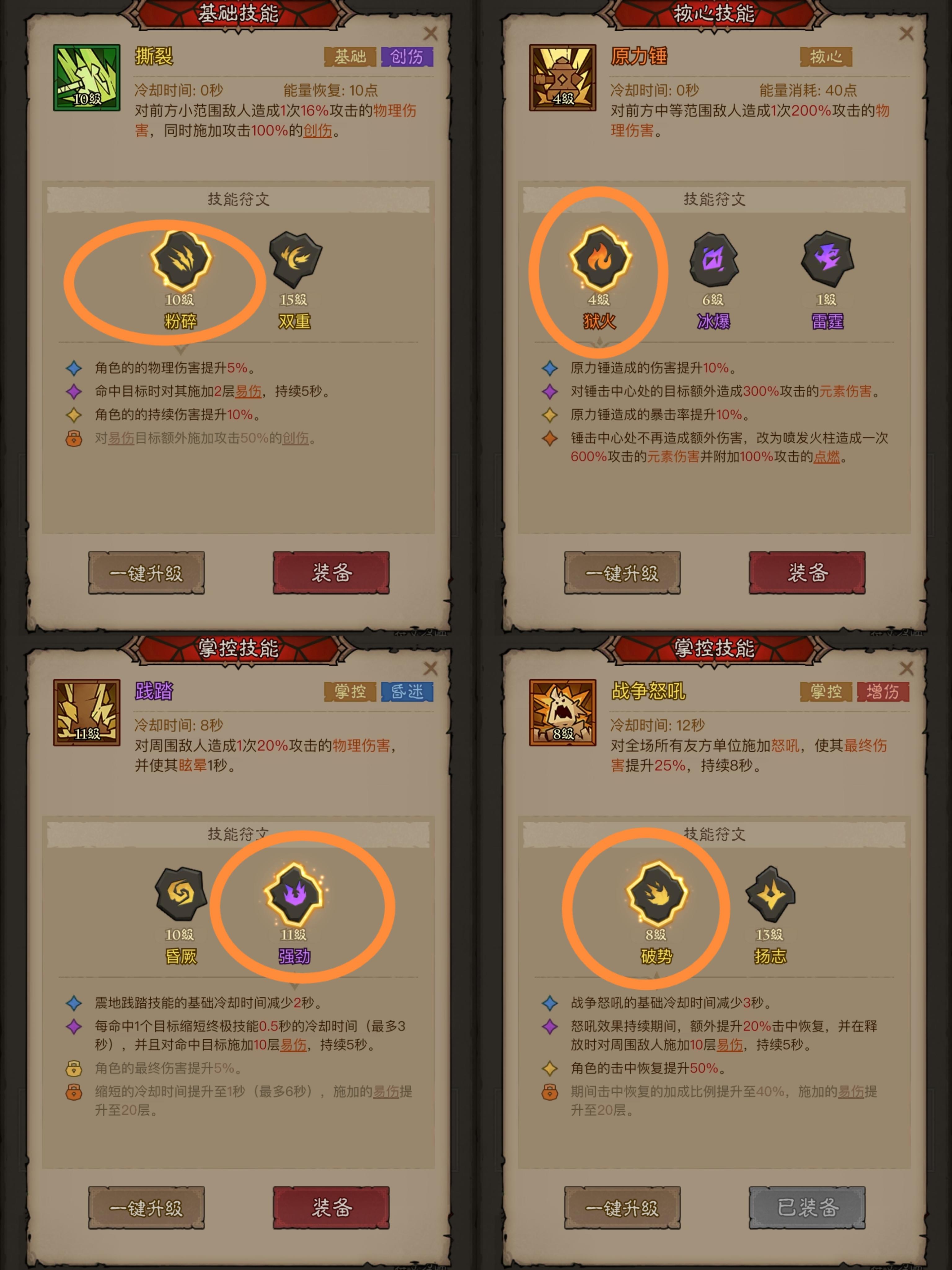
Task: Click the 已装备 button for 战争怒吼
Action: 807,1207
